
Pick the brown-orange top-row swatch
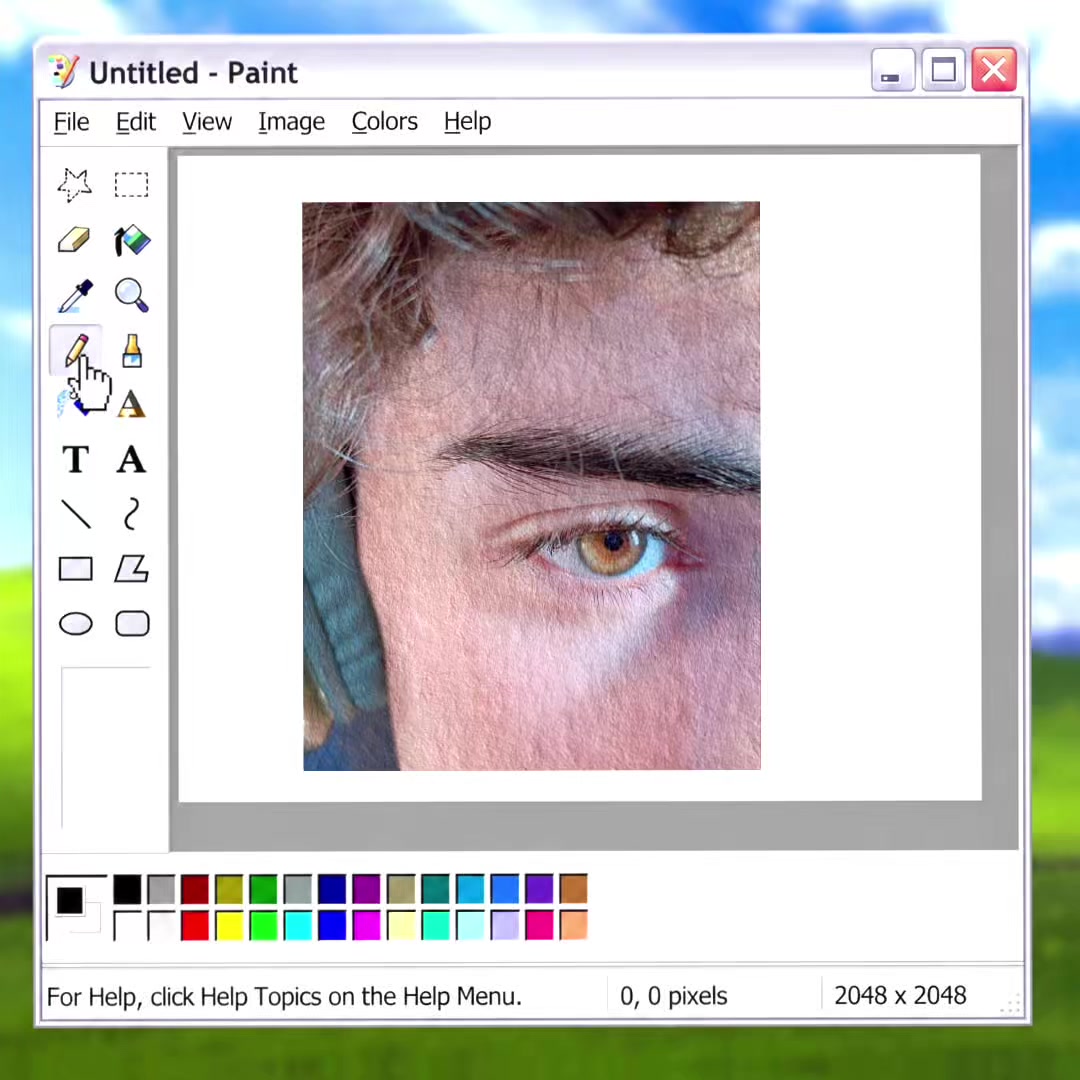(573, 889)
